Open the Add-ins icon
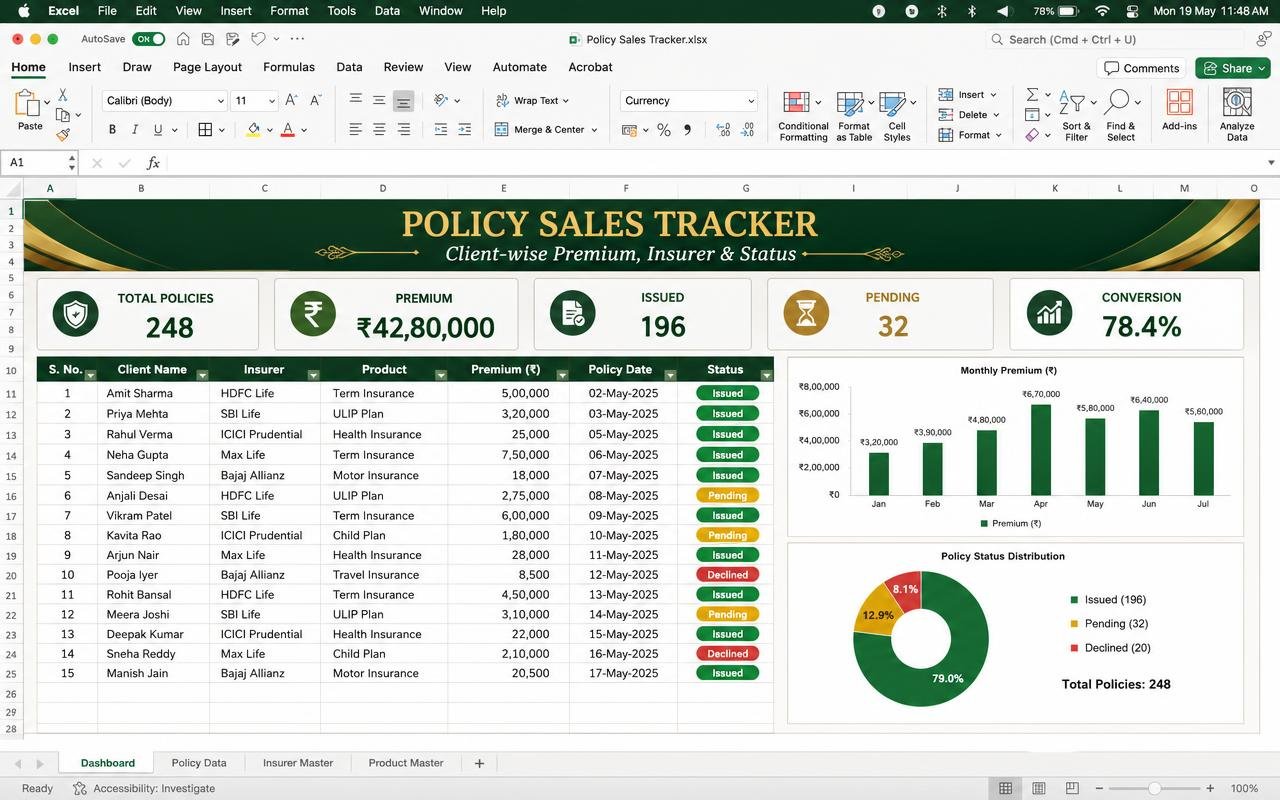Screen dimensions: 1280x800 [1180, 103]
